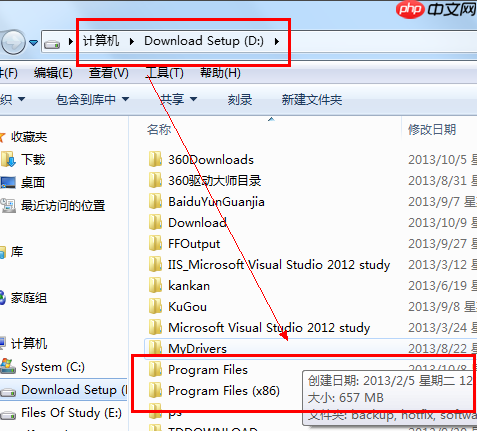
Task: Click 计算机 in the address bar
Action: pos(101,41)
